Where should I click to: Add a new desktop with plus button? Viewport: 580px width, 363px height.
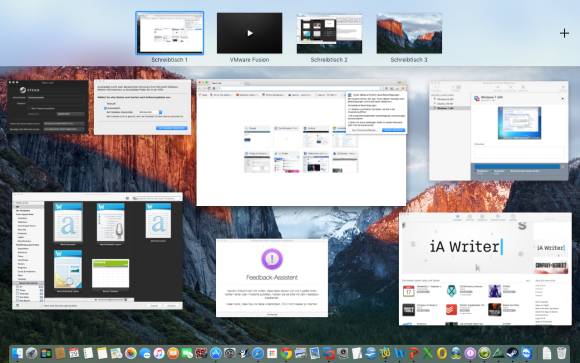click(x=564, y=34)
